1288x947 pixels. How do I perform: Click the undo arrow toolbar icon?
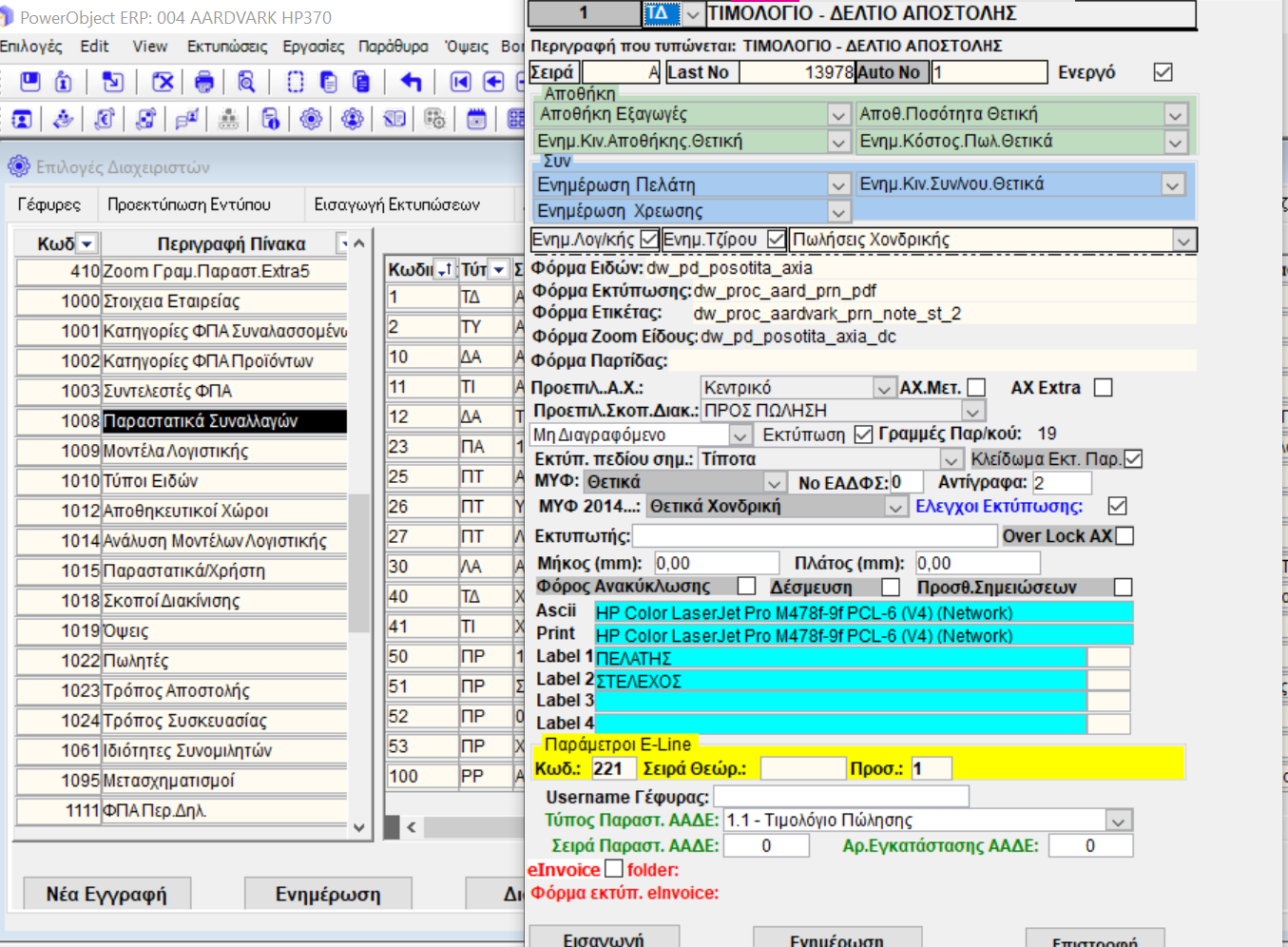pos(411,82)
